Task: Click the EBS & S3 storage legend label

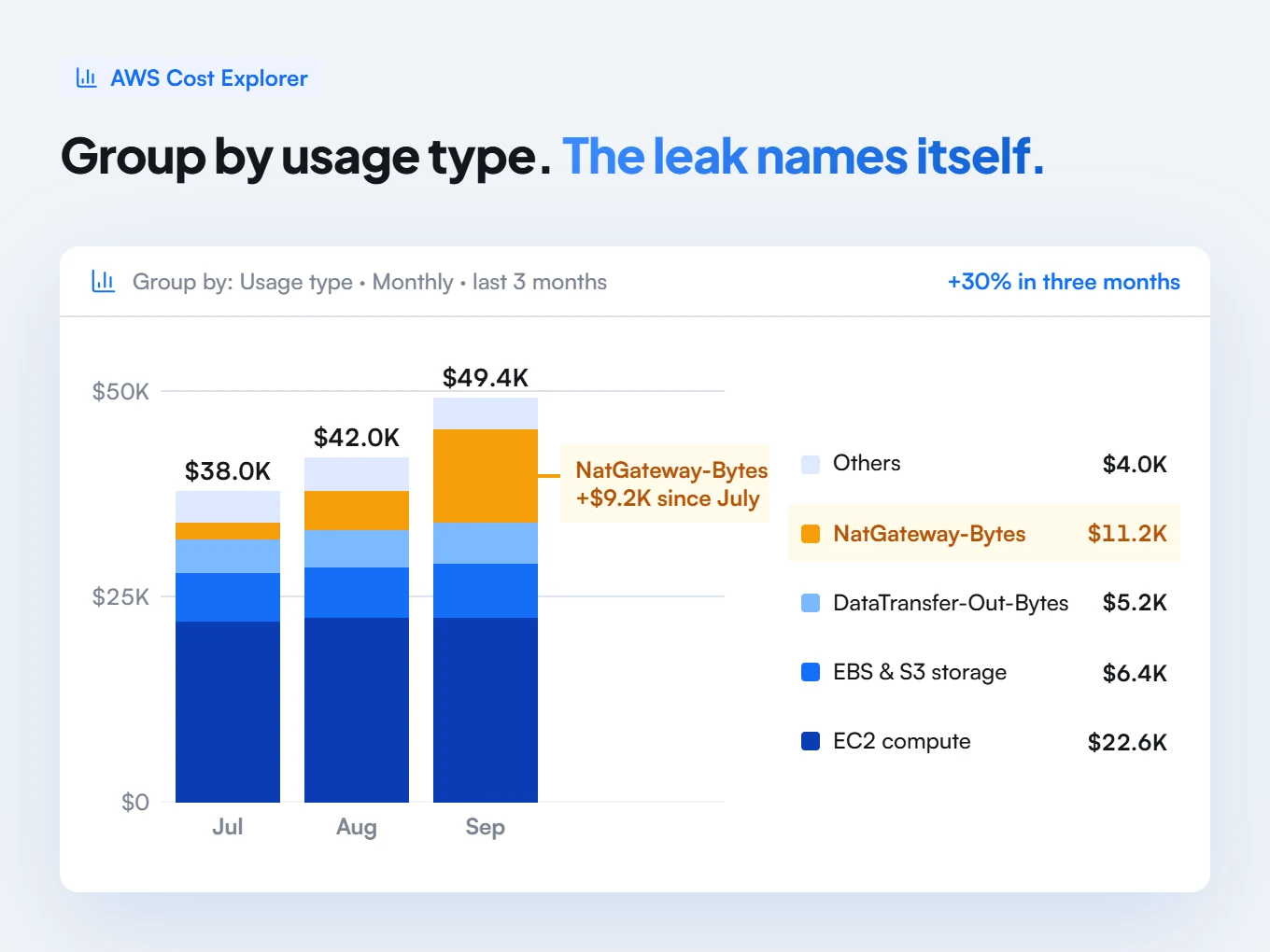Action: tap(920, 672)
